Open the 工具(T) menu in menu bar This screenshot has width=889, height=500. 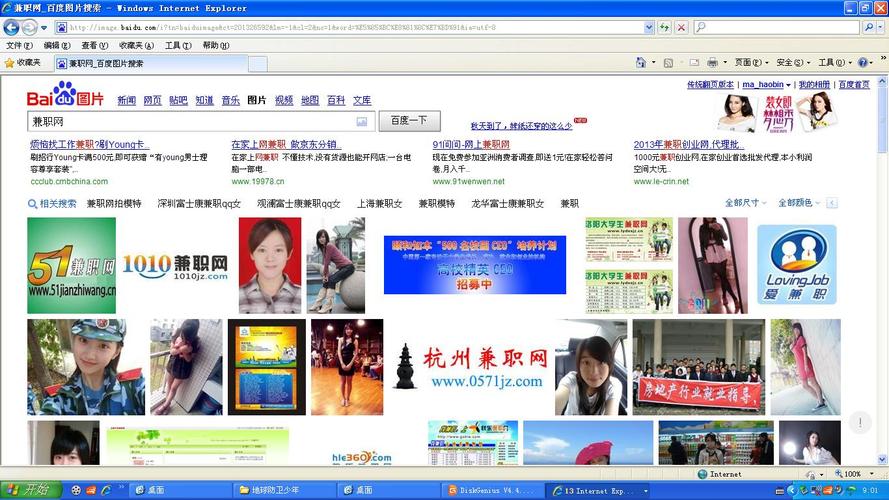pyautogui.click(x=178, y=45)
